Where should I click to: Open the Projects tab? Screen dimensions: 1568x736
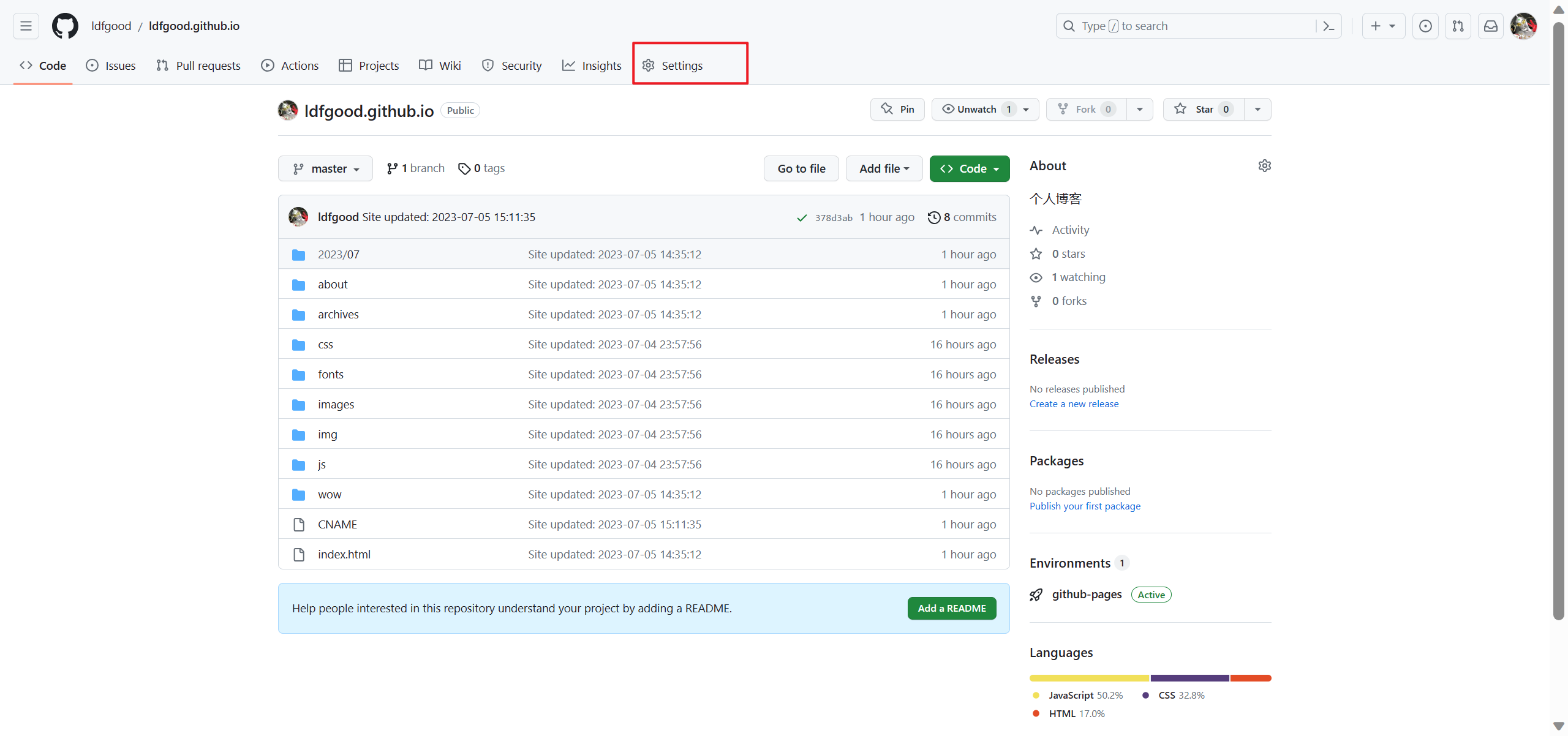pyautogui.click(x=369, y=66)
